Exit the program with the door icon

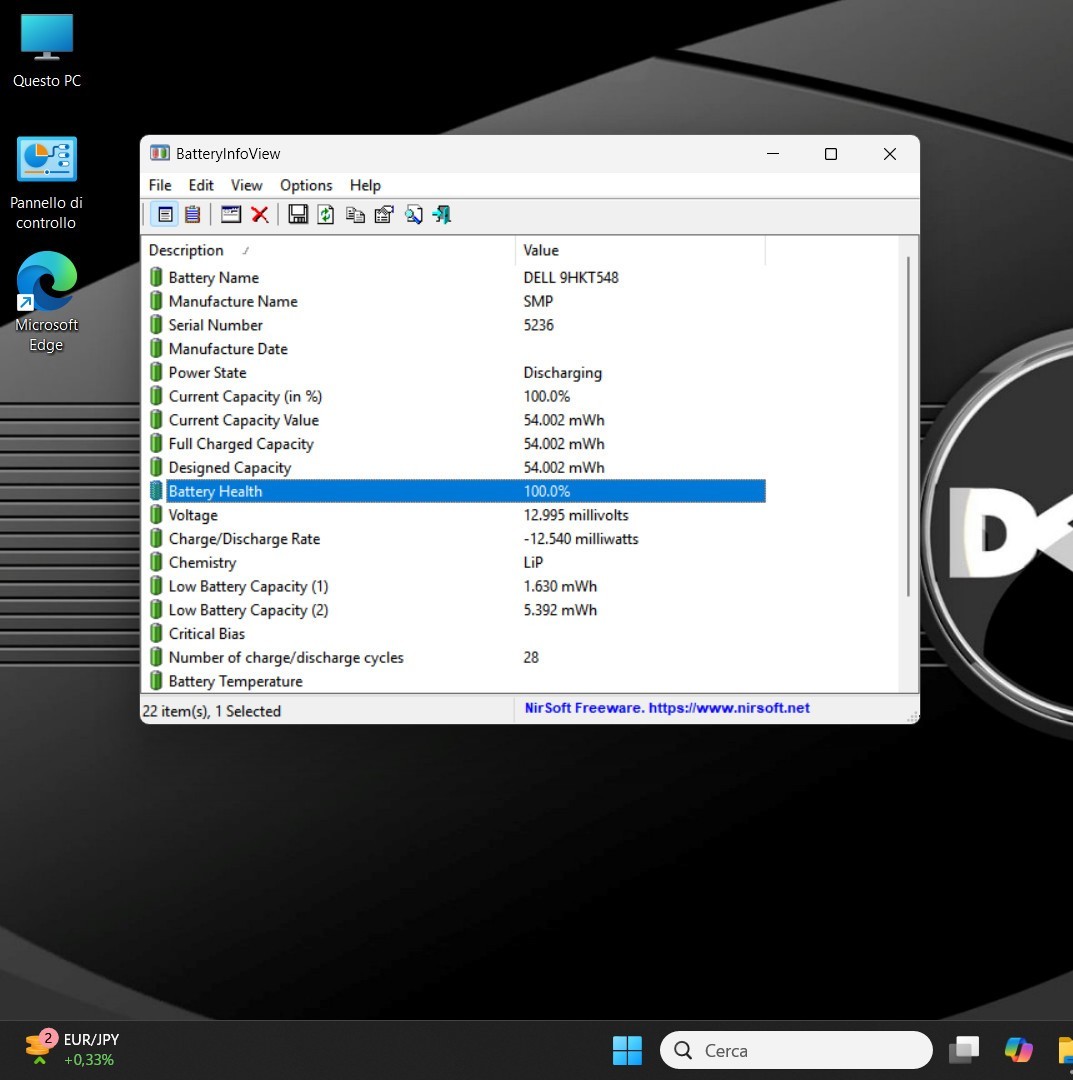[x=442, y=215]
